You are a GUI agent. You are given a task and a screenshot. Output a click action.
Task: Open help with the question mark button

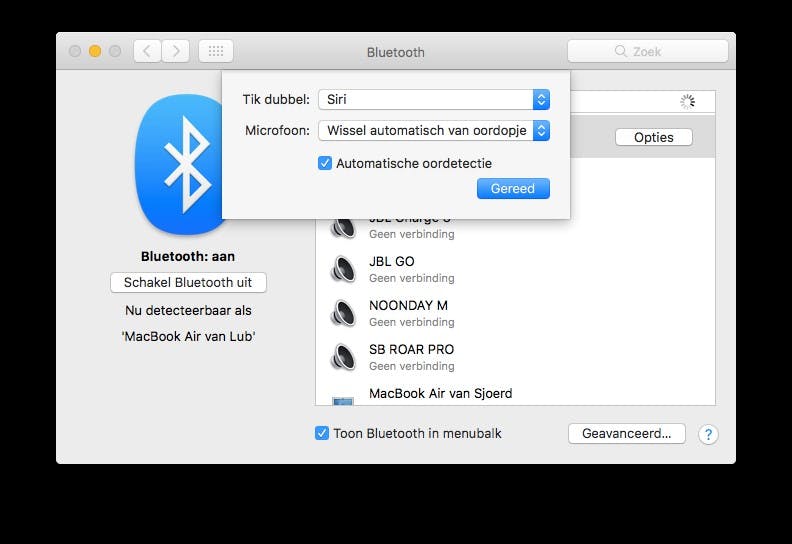pos(708,434)
